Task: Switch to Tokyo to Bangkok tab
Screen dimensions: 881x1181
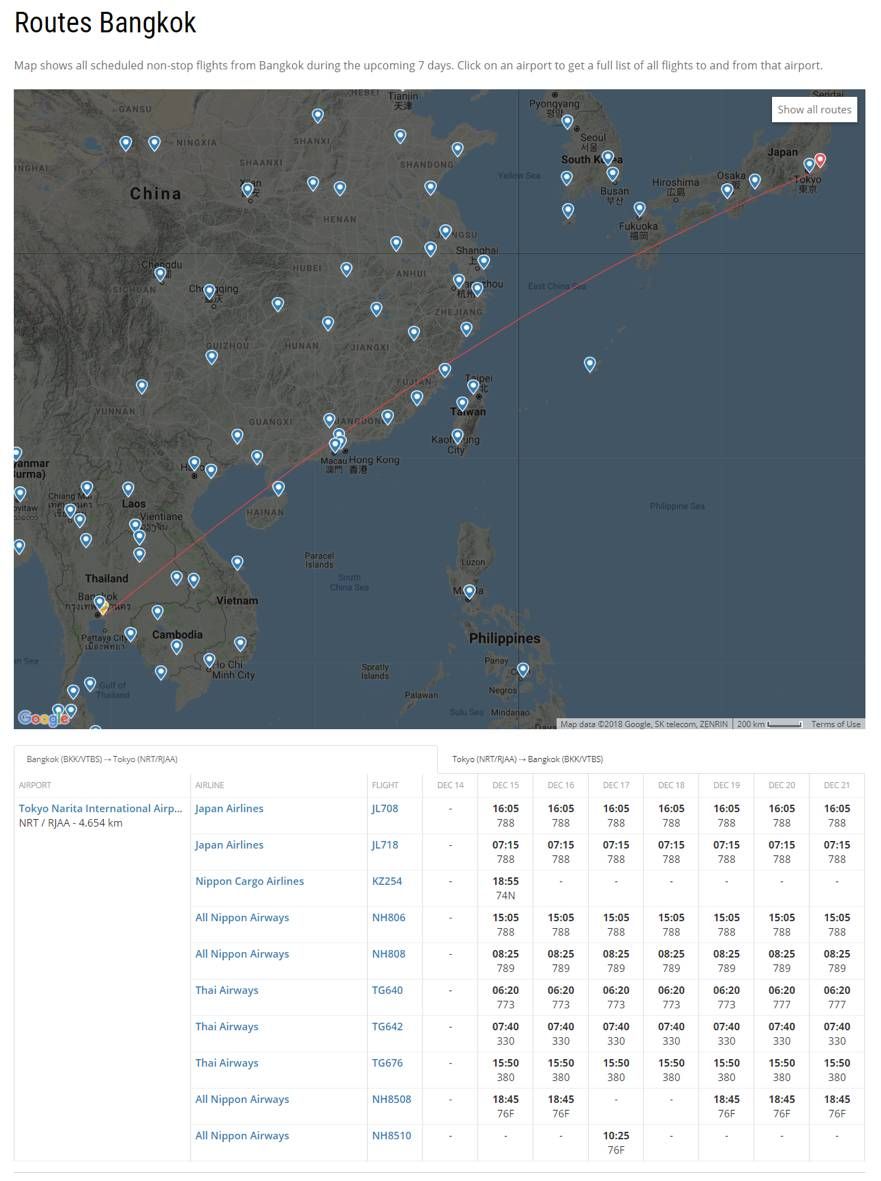Action: click(527, 759)
